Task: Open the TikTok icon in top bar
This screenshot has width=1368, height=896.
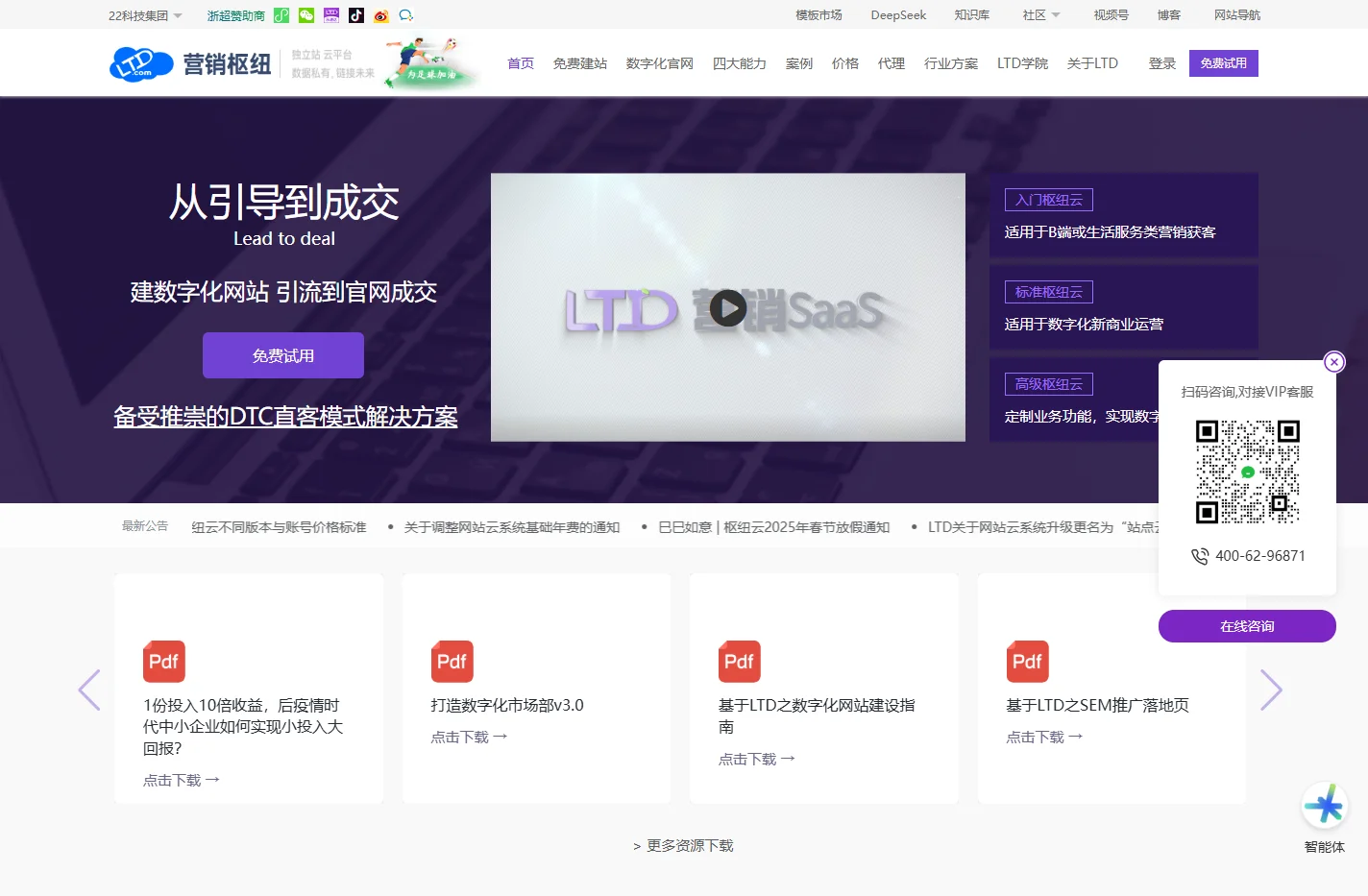Action: [356, 15]
